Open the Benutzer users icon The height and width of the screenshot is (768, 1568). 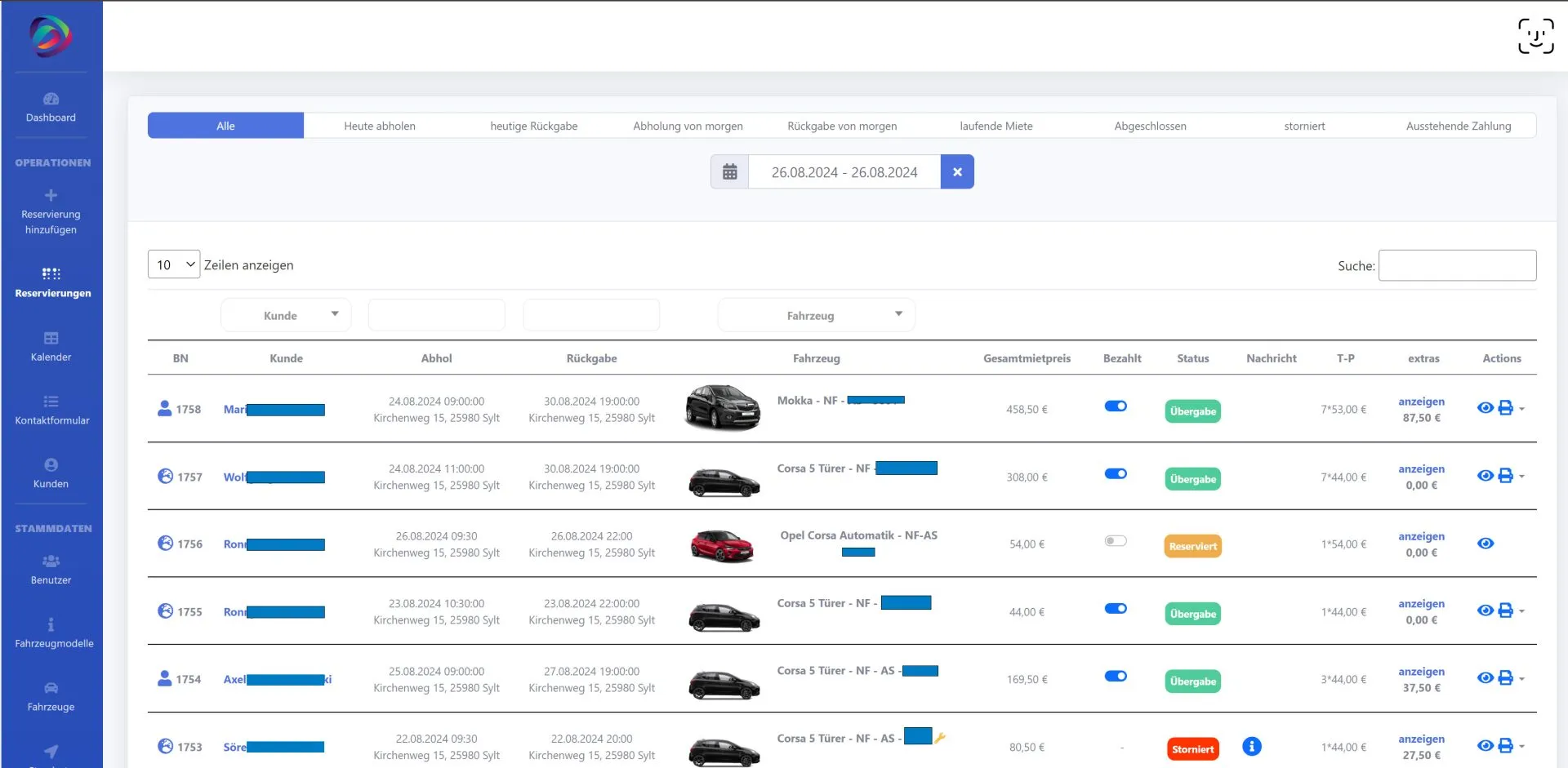[x=51, y=561]
